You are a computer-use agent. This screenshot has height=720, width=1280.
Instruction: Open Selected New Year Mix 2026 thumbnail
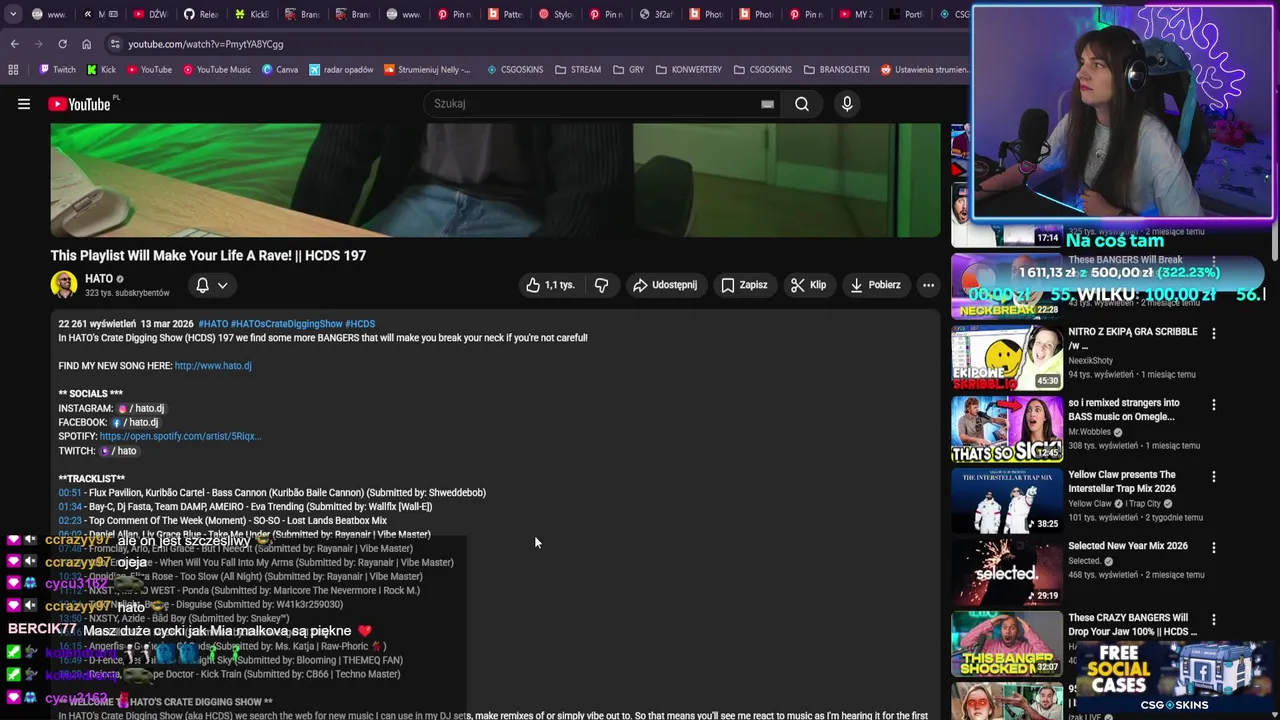point(1007,572)
